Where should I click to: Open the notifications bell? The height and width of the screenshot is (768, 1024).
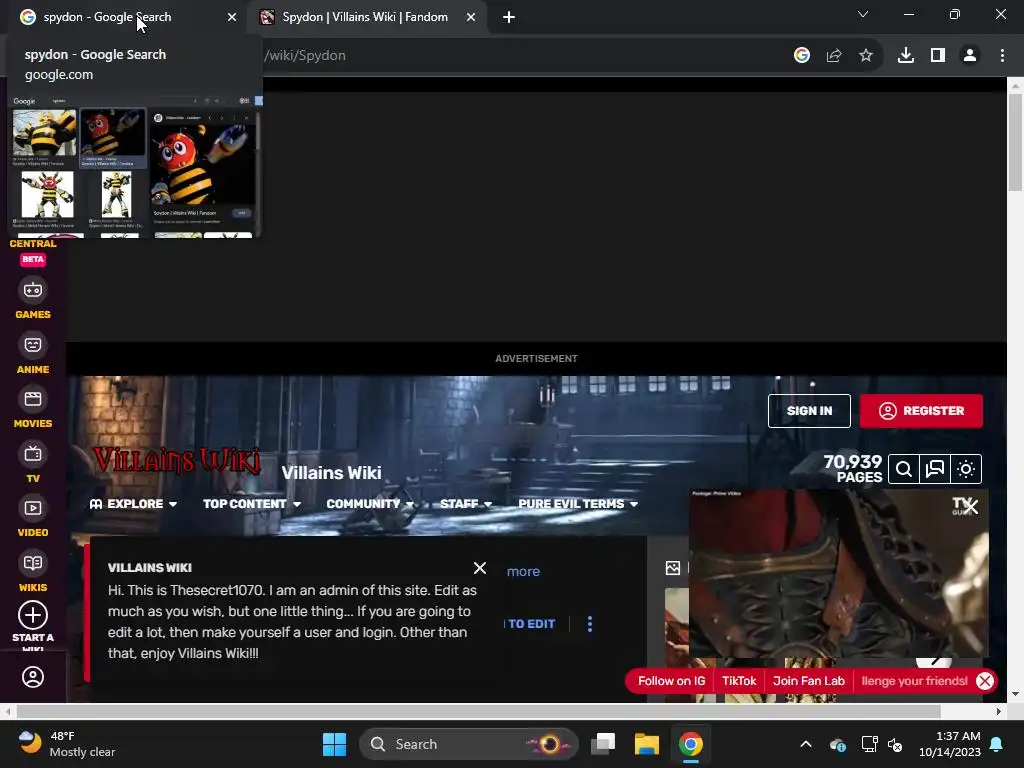(x=997, y=744)
